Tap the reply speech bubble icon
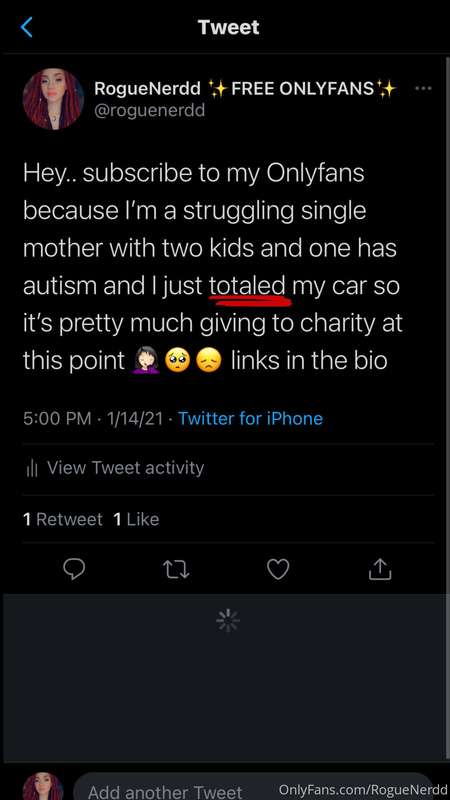The width and height of the screenshot is (450, 800). [74, 569]
